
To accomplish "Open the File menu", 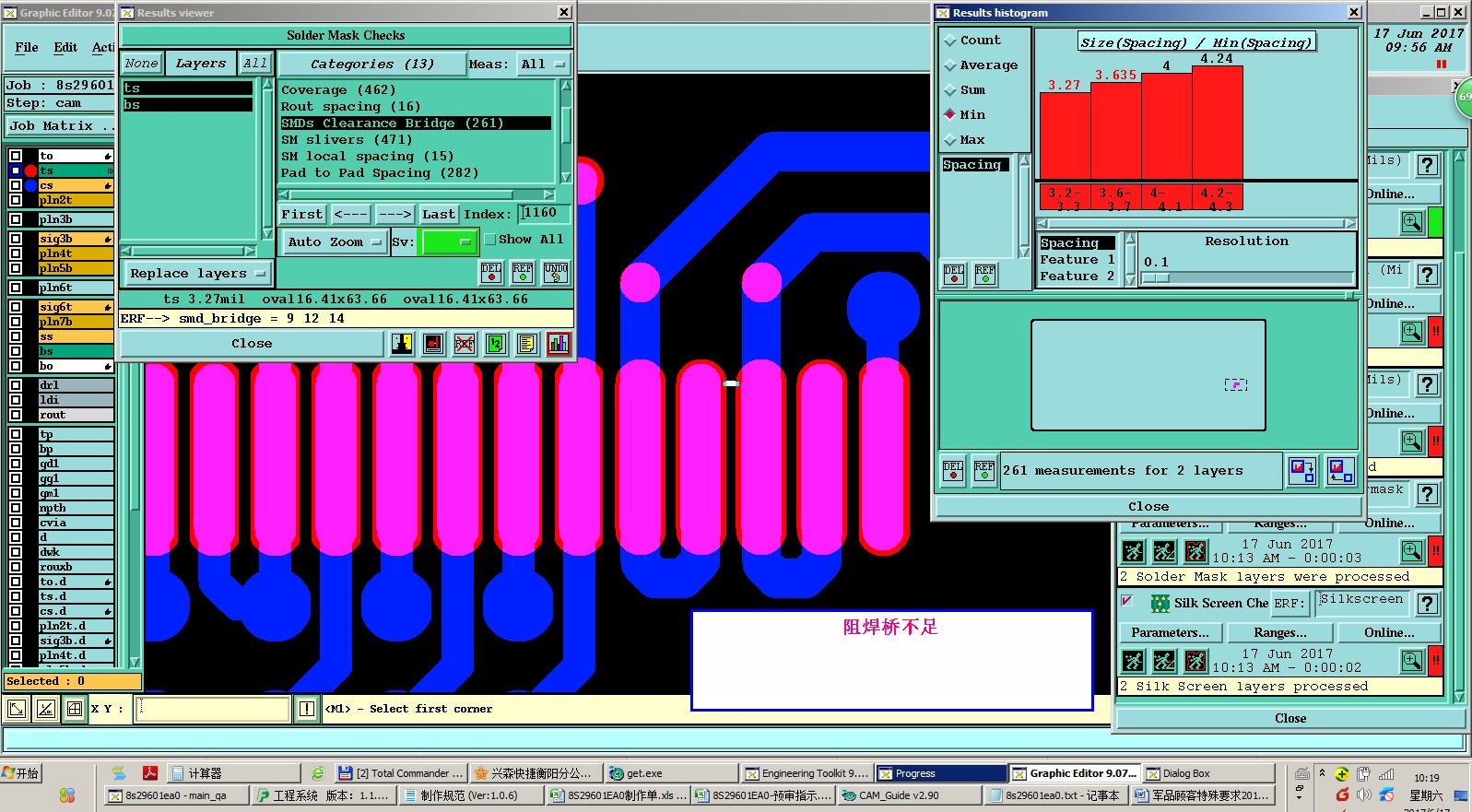I will (x=27, y=48).
